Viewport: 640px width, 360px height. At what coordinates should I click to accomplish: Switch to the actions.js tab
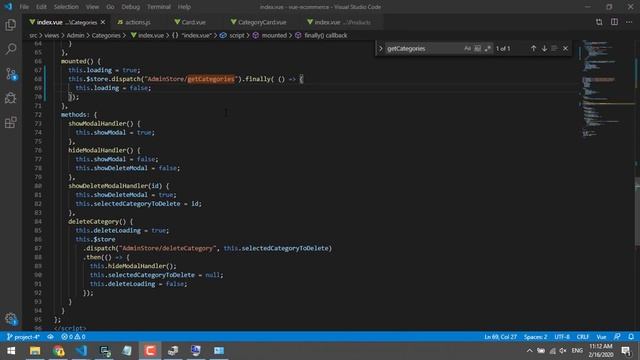tap(137, 22)
